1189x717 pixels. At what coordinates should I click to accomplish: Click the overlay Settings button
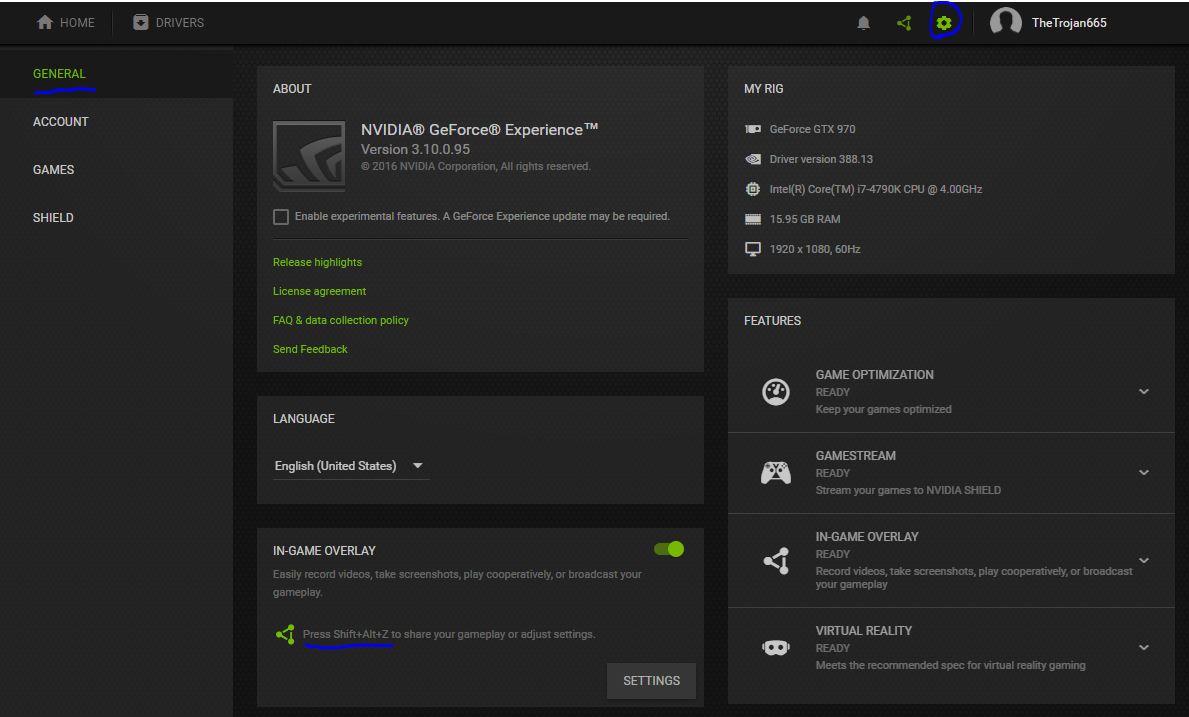651,681
